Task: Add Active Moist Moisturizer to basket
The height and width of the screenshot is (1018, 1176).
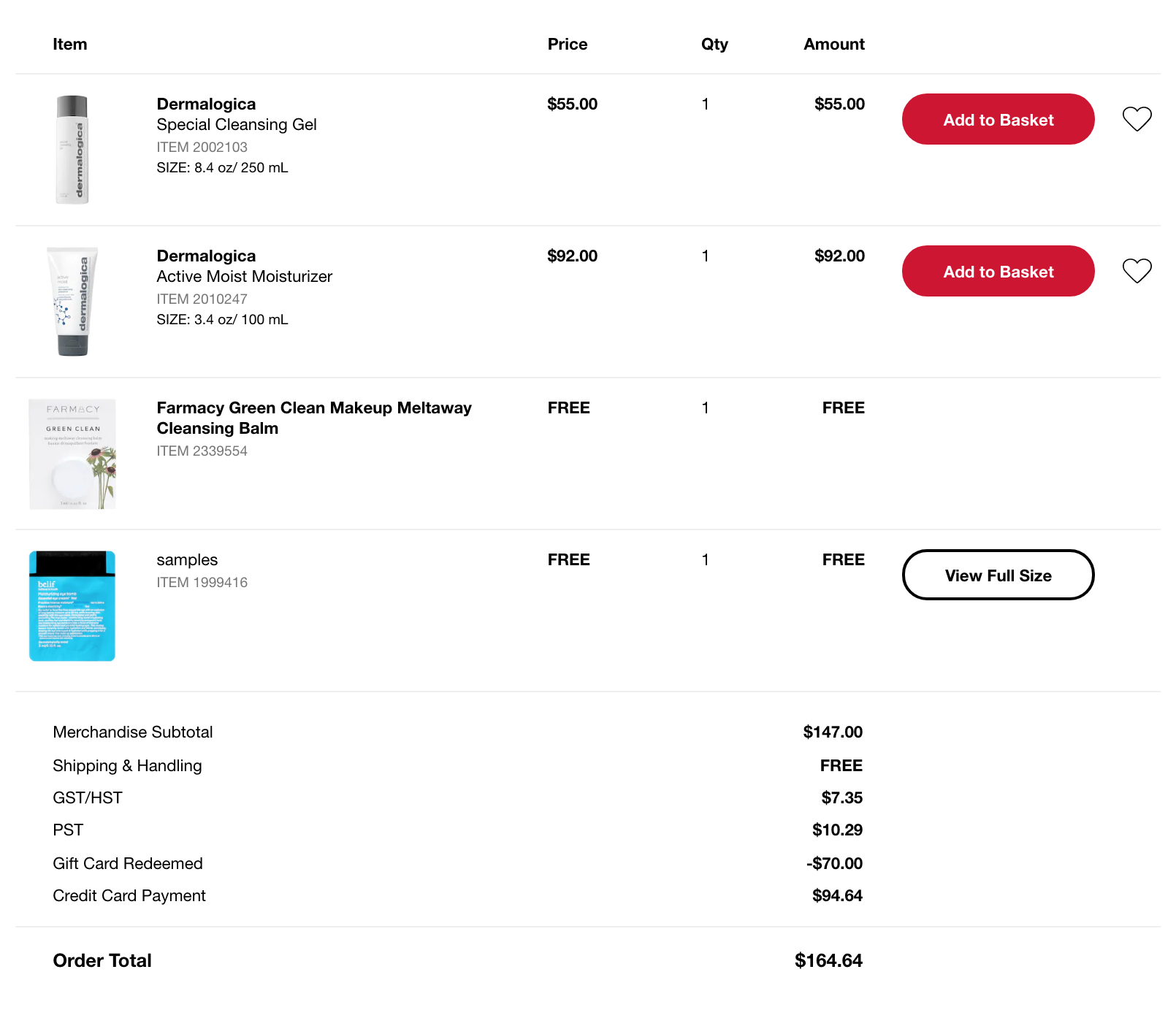Action: pos(998,271)
